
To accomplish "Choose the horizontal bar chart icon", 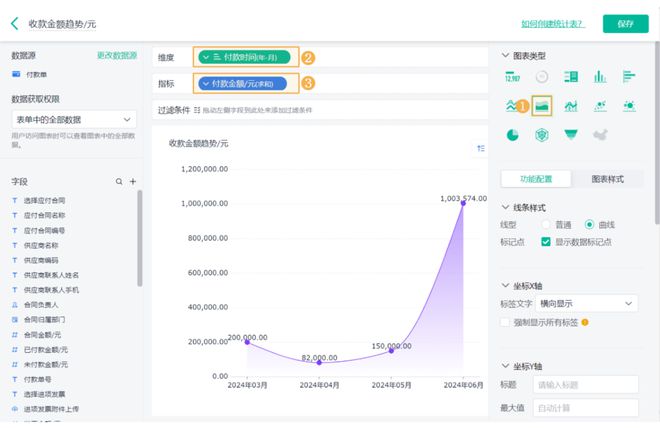I will click(629, 76).
